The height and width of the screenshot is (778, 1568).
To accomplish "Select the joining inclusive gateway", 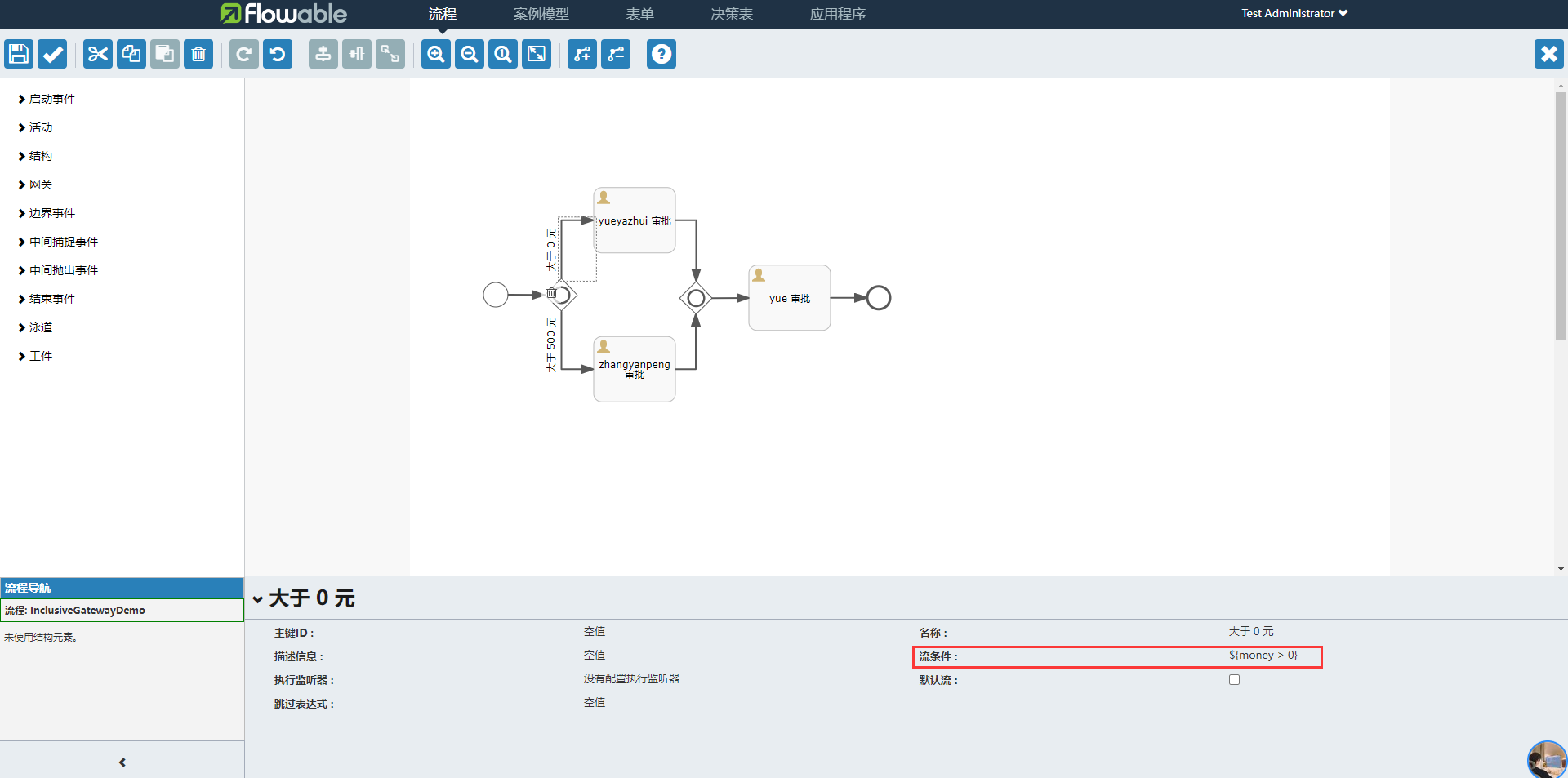I will [x=696, y=298].
